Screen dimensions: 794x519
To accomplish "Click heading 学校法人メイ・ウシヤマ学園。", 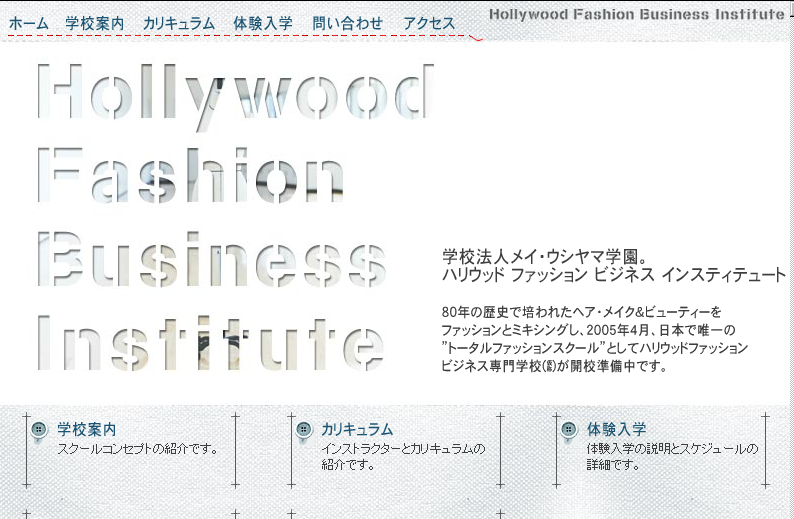I will point(545,256).
